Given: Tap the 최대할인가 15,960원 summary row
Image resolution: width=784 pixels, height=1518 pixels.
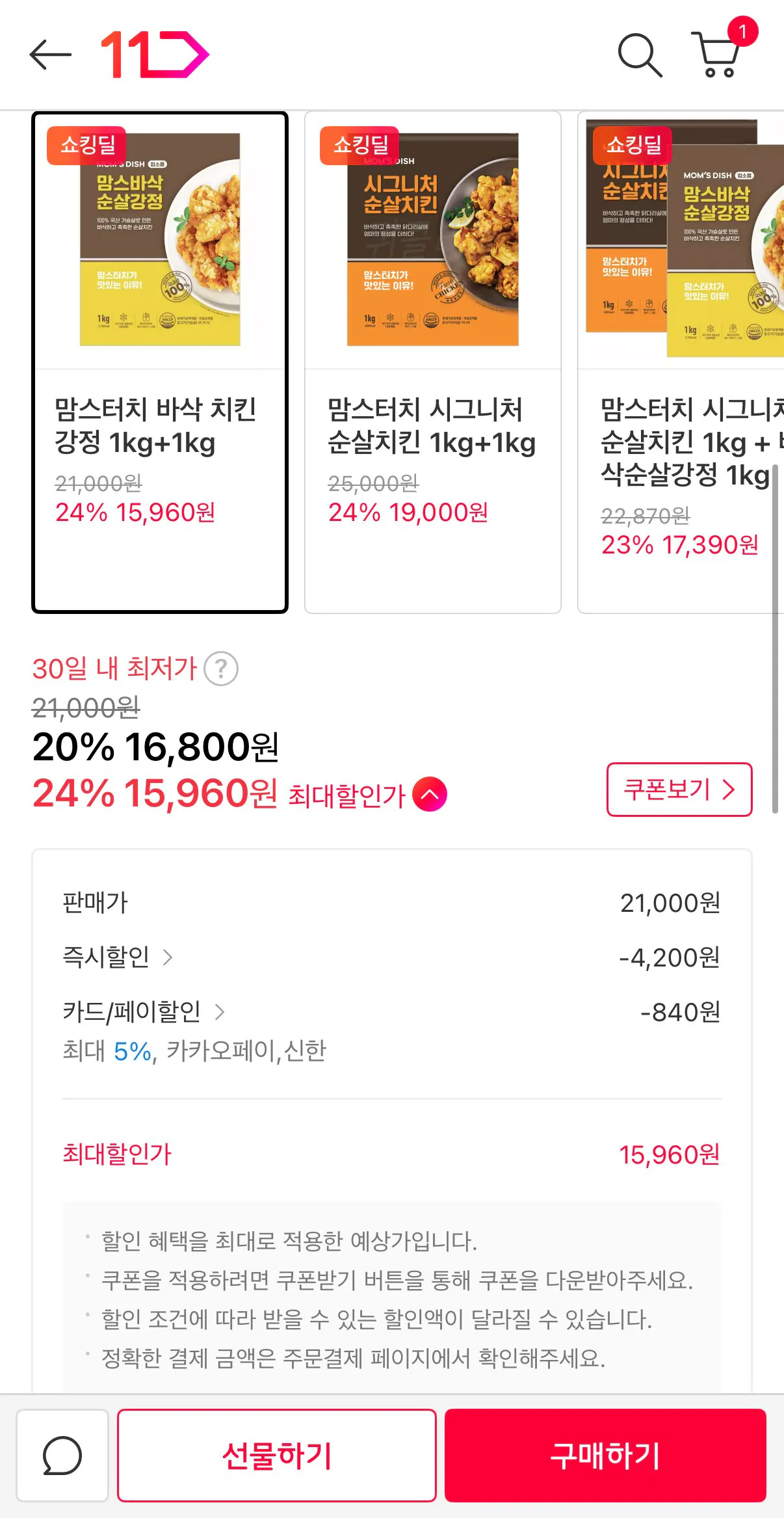Looking at the screenshot, I should tap(391, 1154).
